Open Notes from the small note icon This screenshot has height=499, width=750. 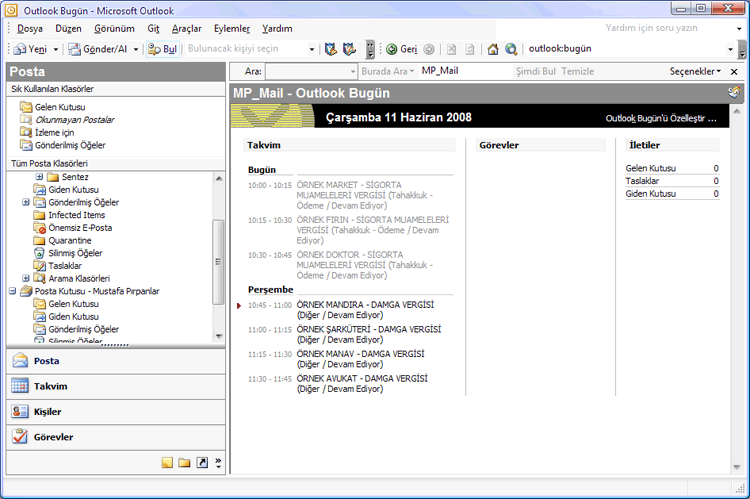coord(167,463)
